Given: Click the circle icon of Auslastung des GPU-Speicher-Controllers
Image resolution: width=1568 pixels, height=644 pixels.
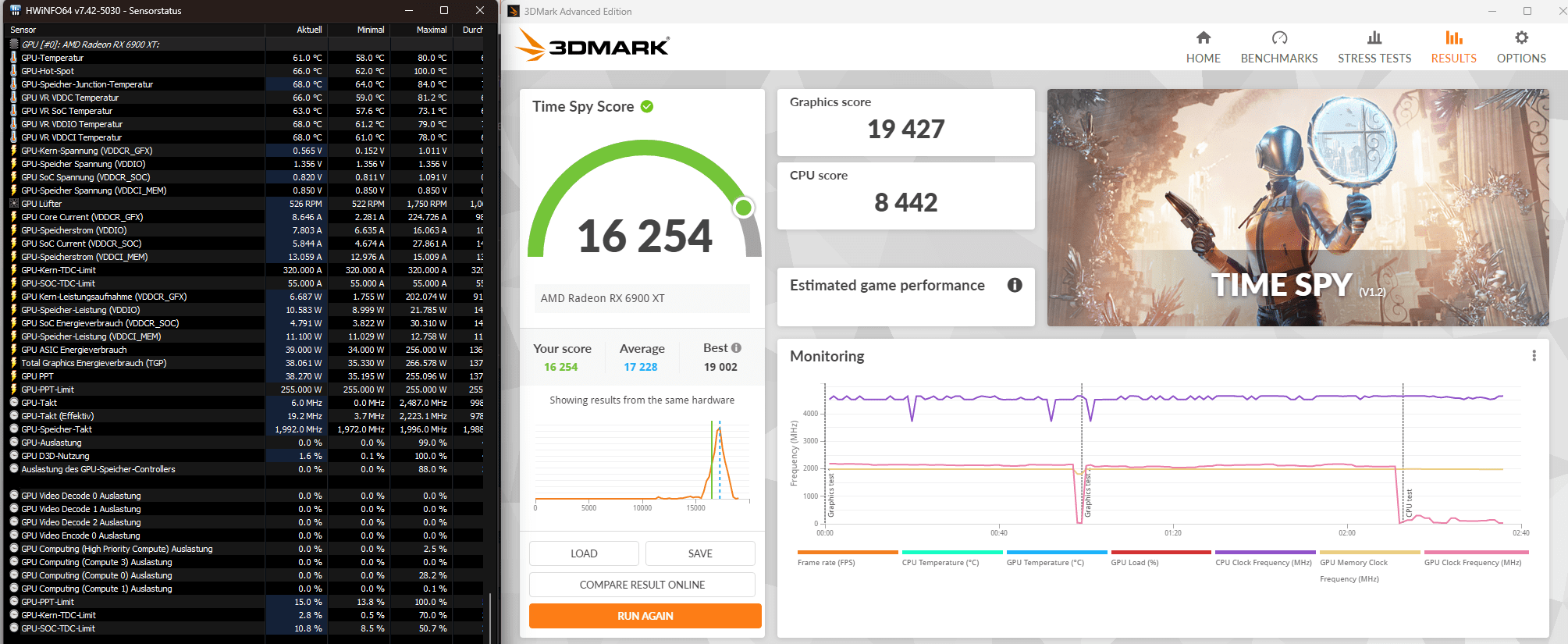Looking at the screenshot, I should 13,469.
